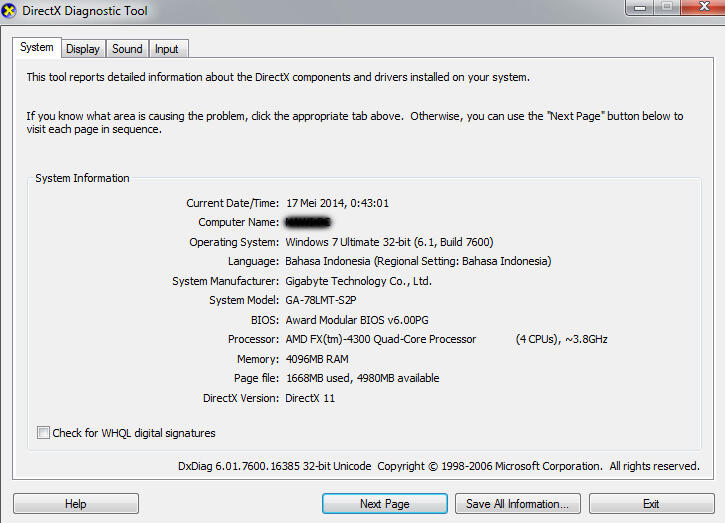The width and height of the screenshot is (725, 523).
Task: Click the 'System Information' group heading
Action: (82, 178)
